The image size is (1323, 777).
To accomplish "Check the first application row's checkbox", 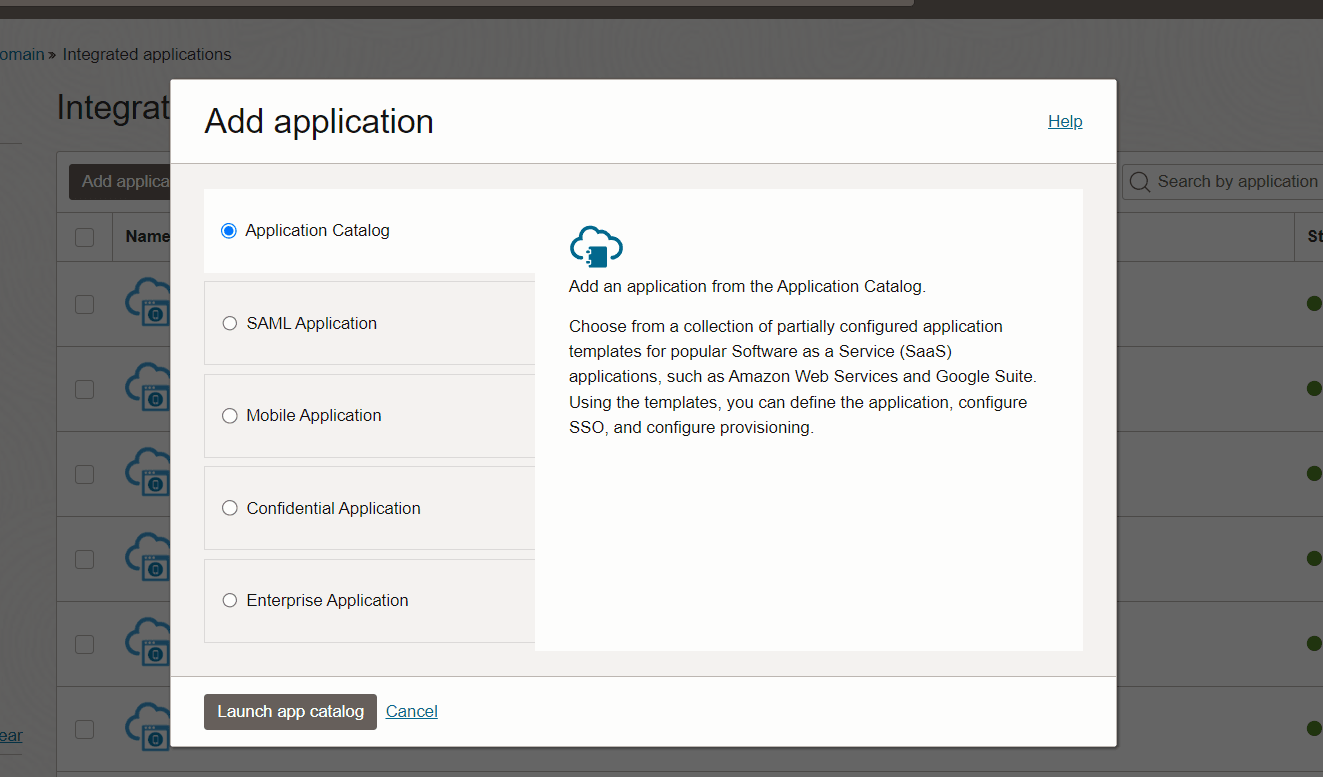I will pos(84,303).
